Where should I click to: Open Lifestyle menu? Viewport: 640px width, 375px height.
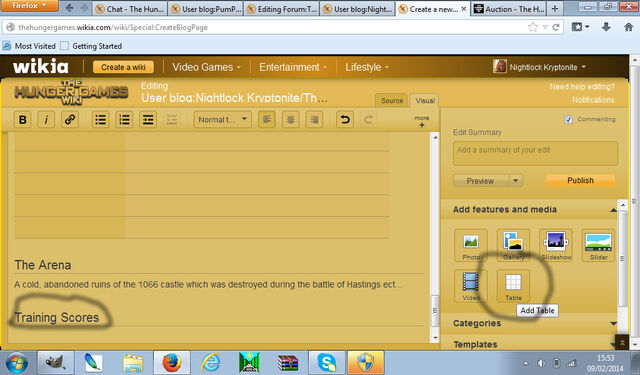point(367,67)
